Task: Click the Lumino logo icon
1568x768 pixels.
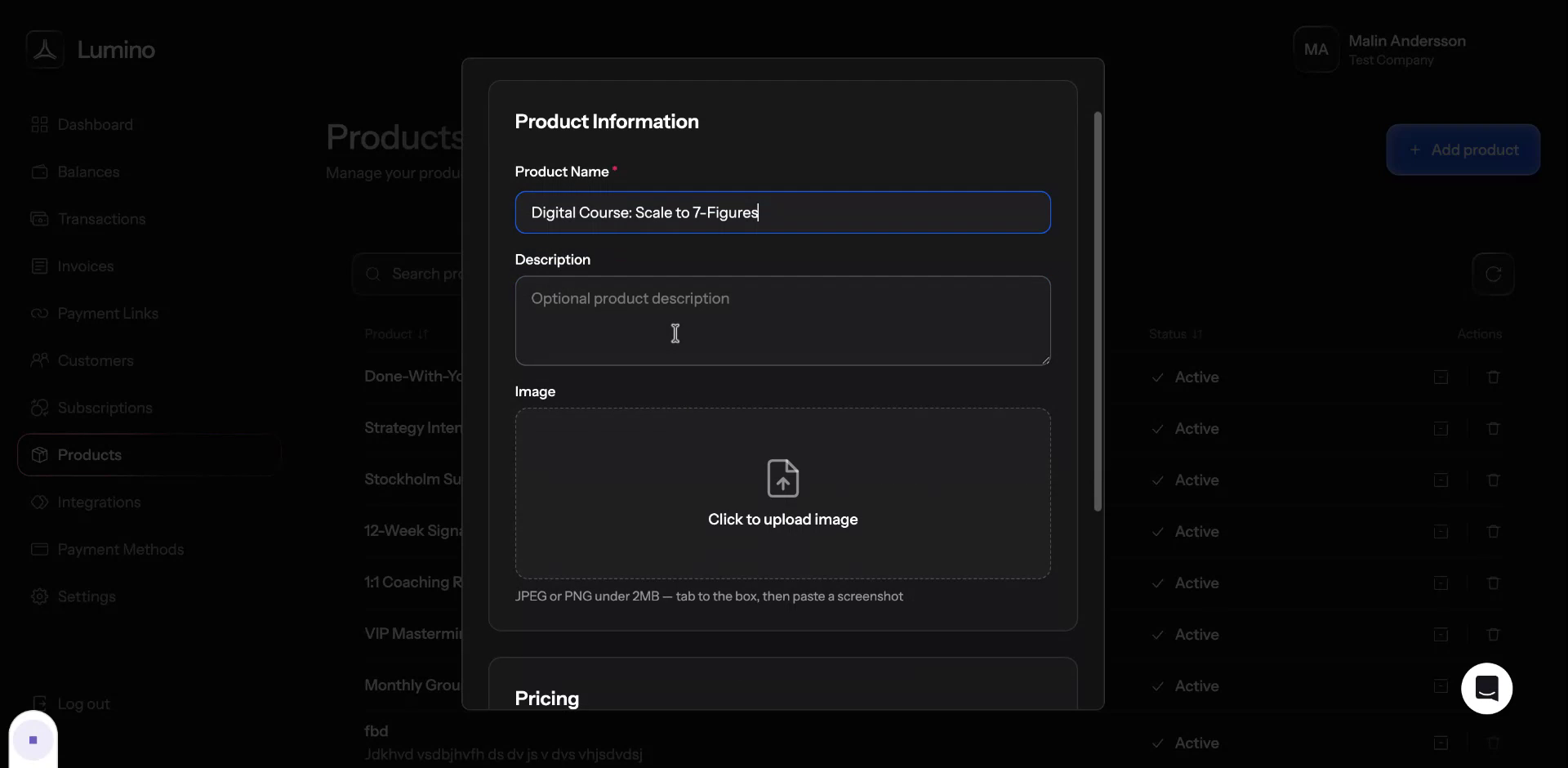Action: point(45,50)
